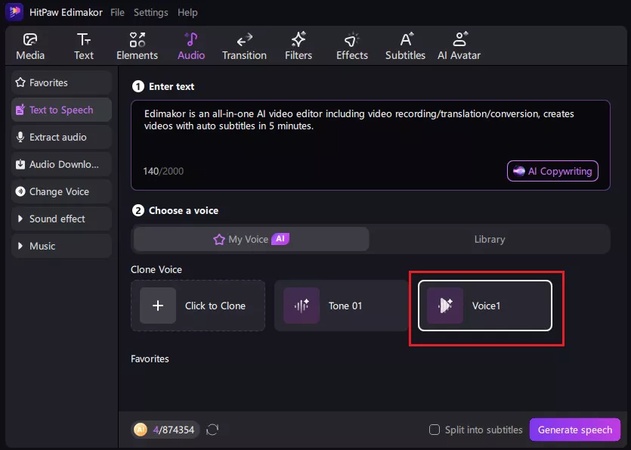Screen dimensions: 631x450
Task: Click the AI Copywriting sparkle icon
Action: coord(519,171)
